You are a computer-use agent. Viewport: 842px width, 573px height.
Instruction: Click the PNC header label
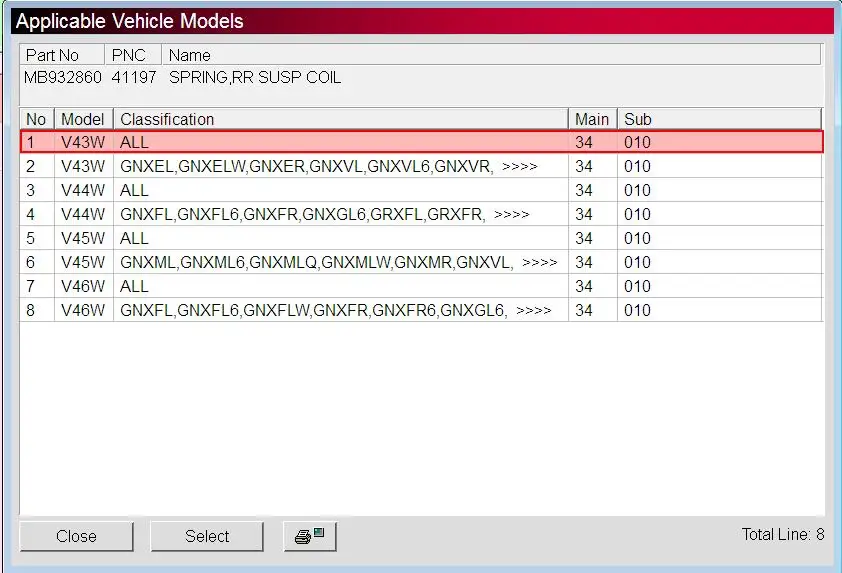tap(128, 55)
